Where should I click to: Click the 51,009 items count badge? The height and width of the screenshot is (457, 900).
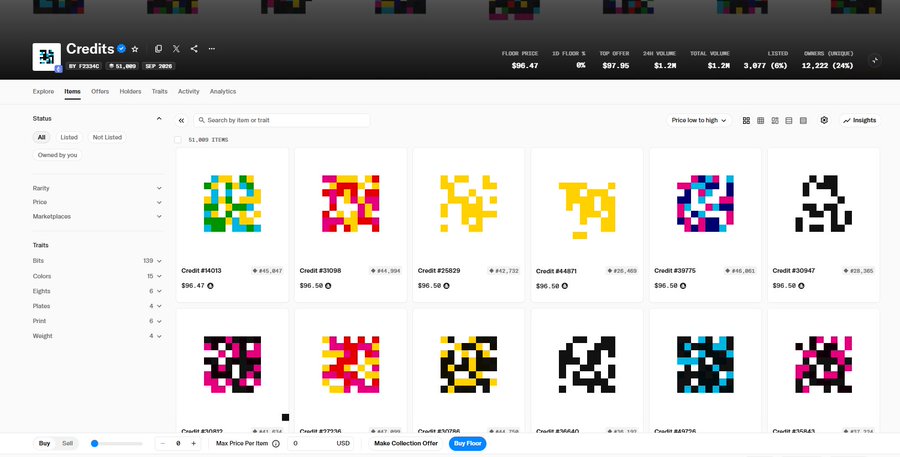point(122,66)
